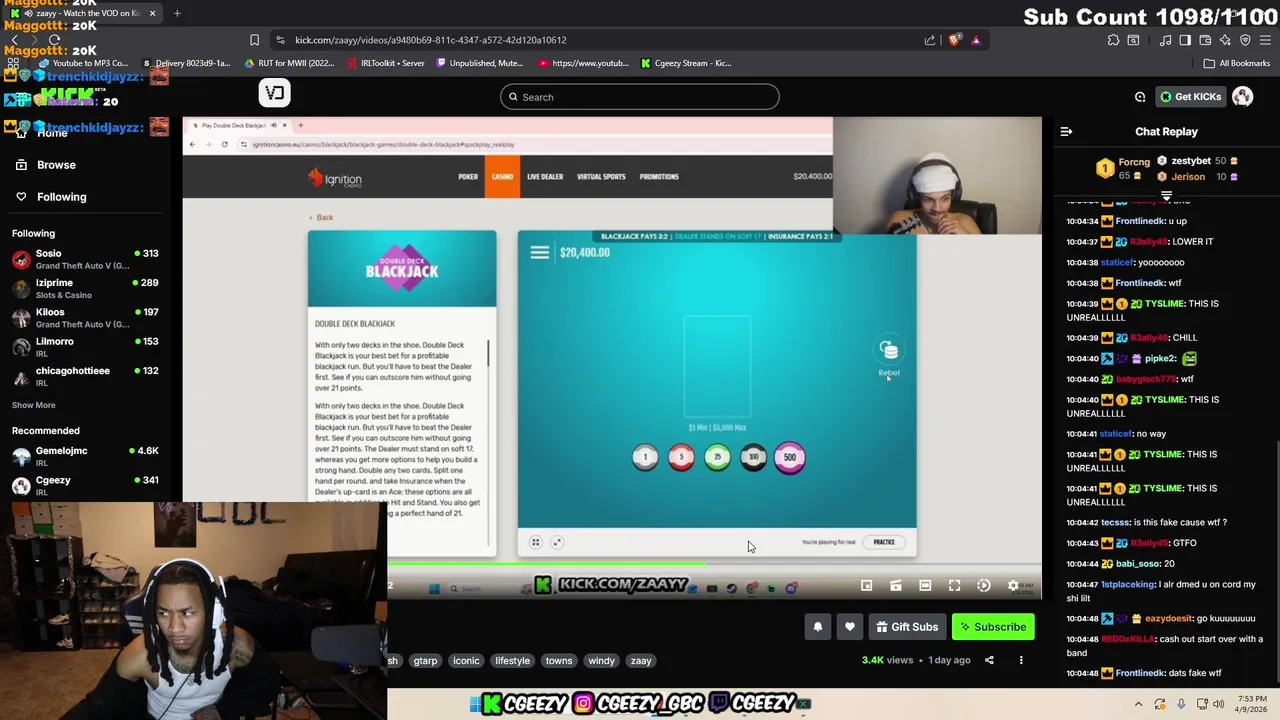Viewport: 1280px width, 720px height.
Task: Open Brave Wallet icon
Action: tap(1205, 40)
